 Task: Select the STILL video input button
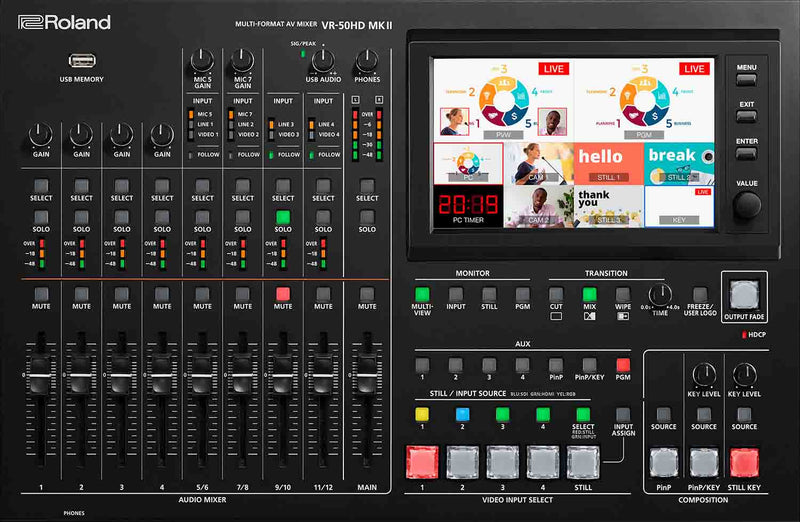tap(583, 462)
